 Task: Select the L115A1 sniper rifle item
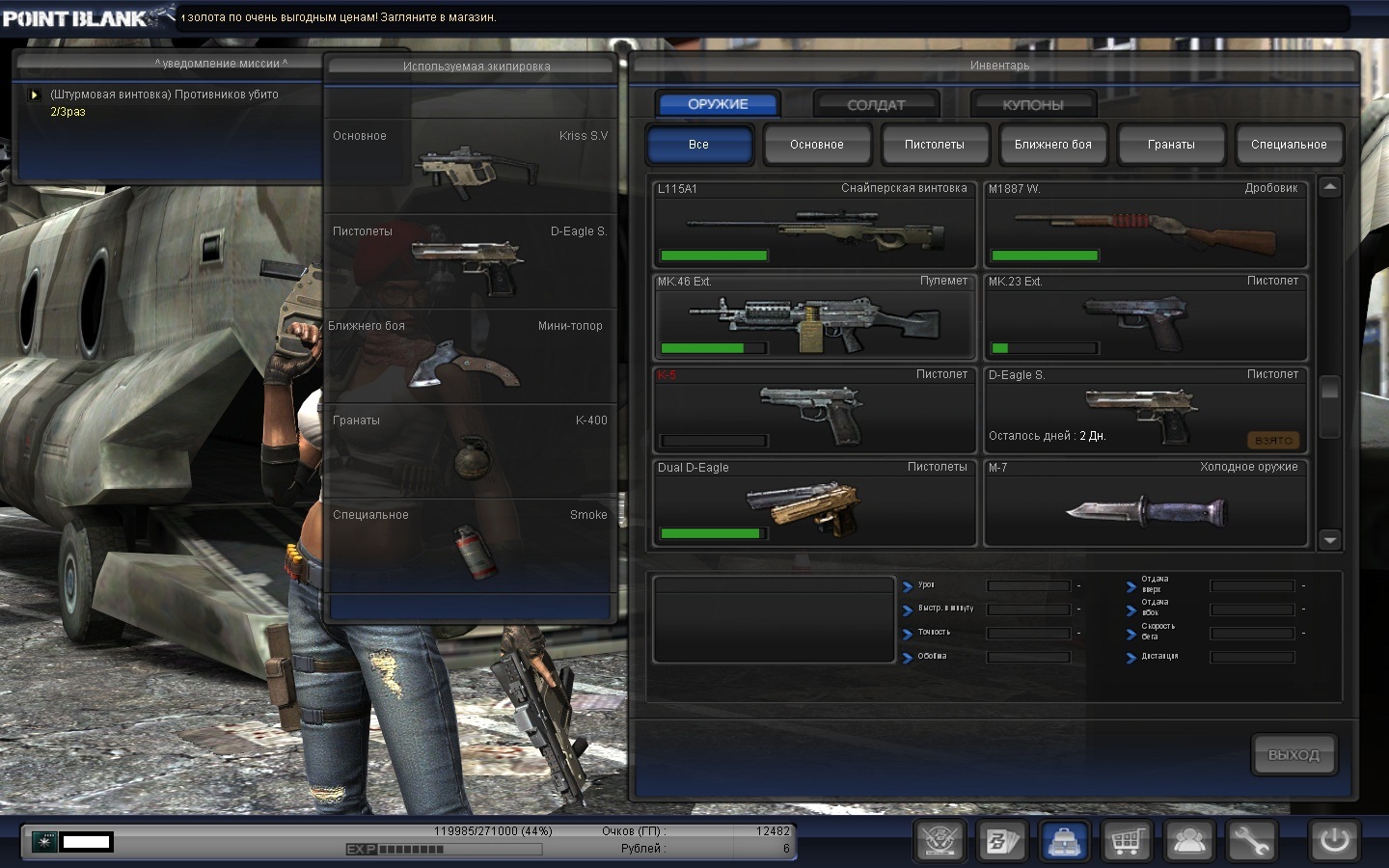click(814, 225)
